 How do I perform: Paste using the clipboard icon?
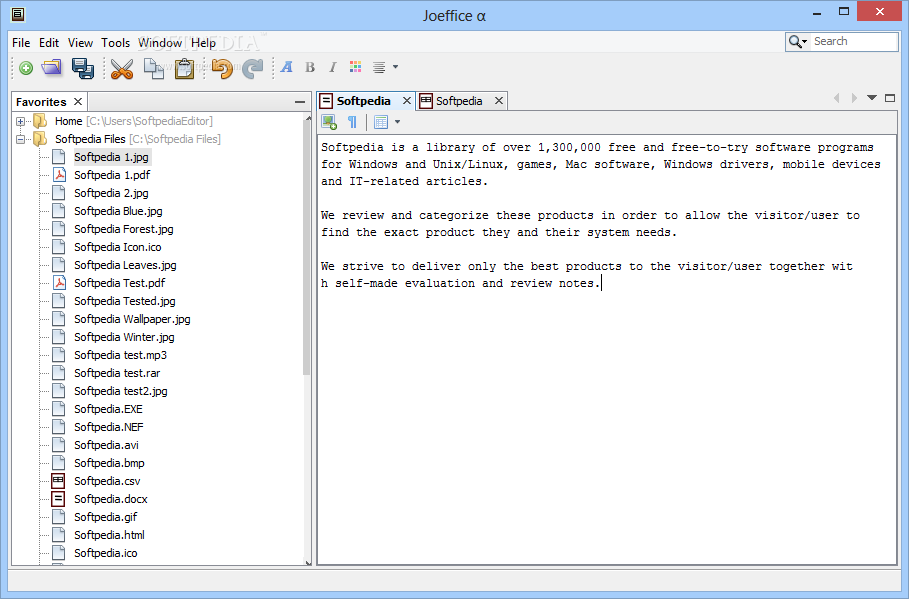click(184, 68)
